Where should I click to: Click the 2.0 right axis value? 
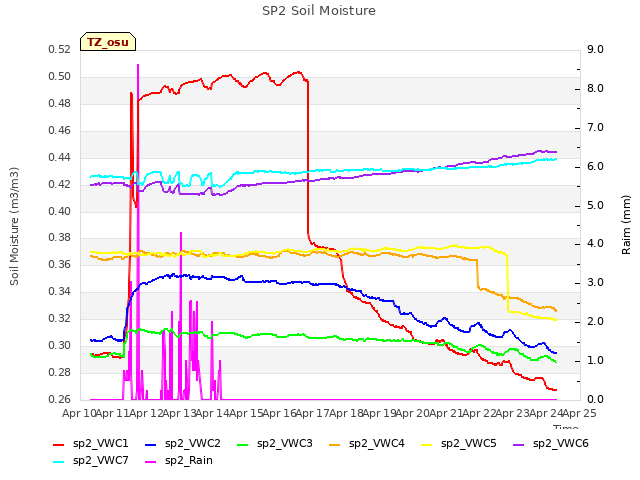pyautogui.click(x=595, y=322)
